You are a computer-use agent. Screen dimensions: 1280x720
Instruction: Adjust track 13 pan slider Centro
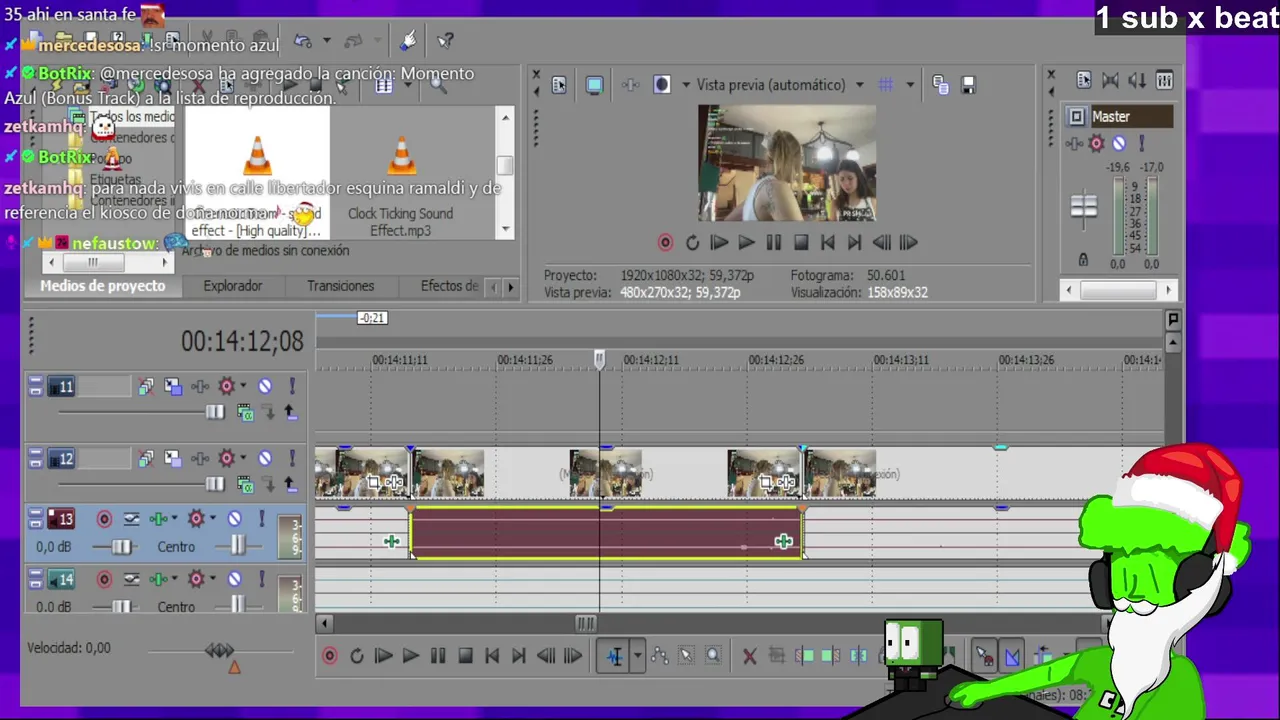click(x=237, y=546)
